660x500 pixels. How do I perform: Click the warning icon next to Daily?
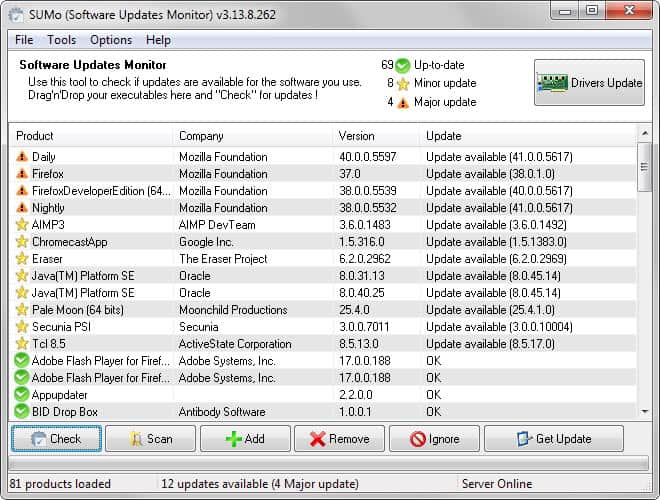pos(21,157)
